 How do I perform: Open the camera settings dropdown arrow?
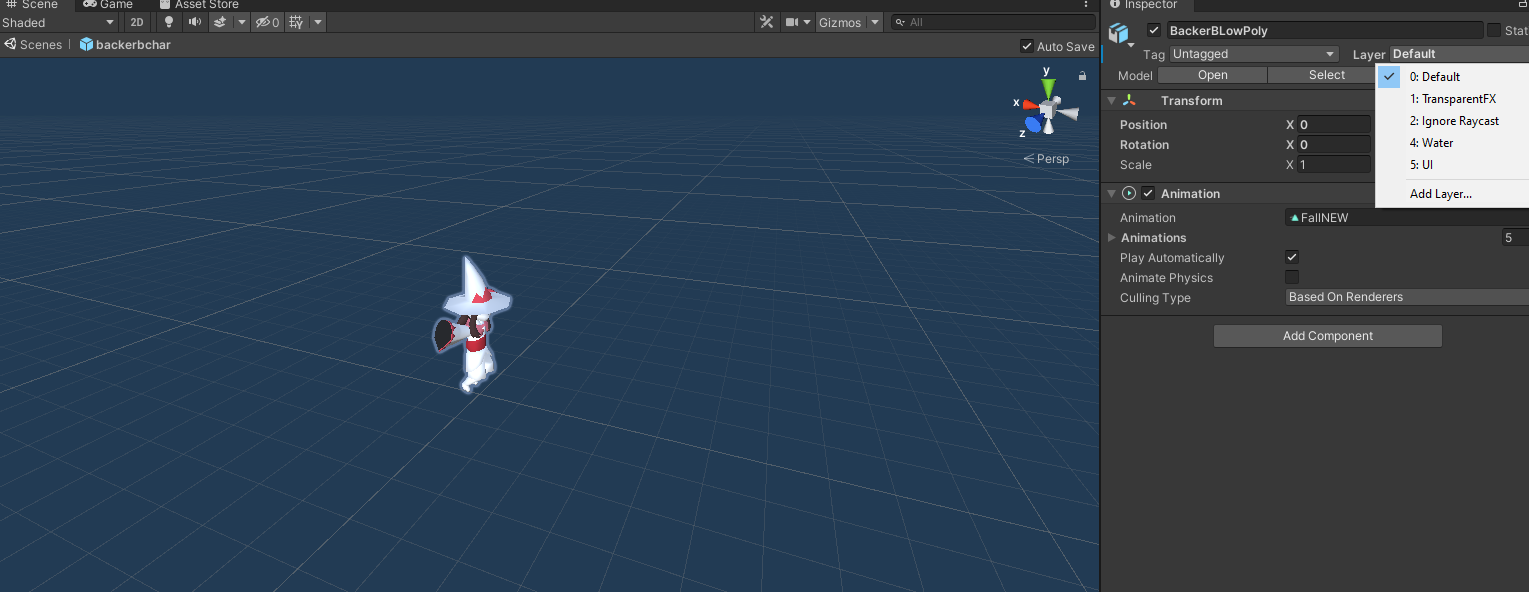[x=807, y=22]
